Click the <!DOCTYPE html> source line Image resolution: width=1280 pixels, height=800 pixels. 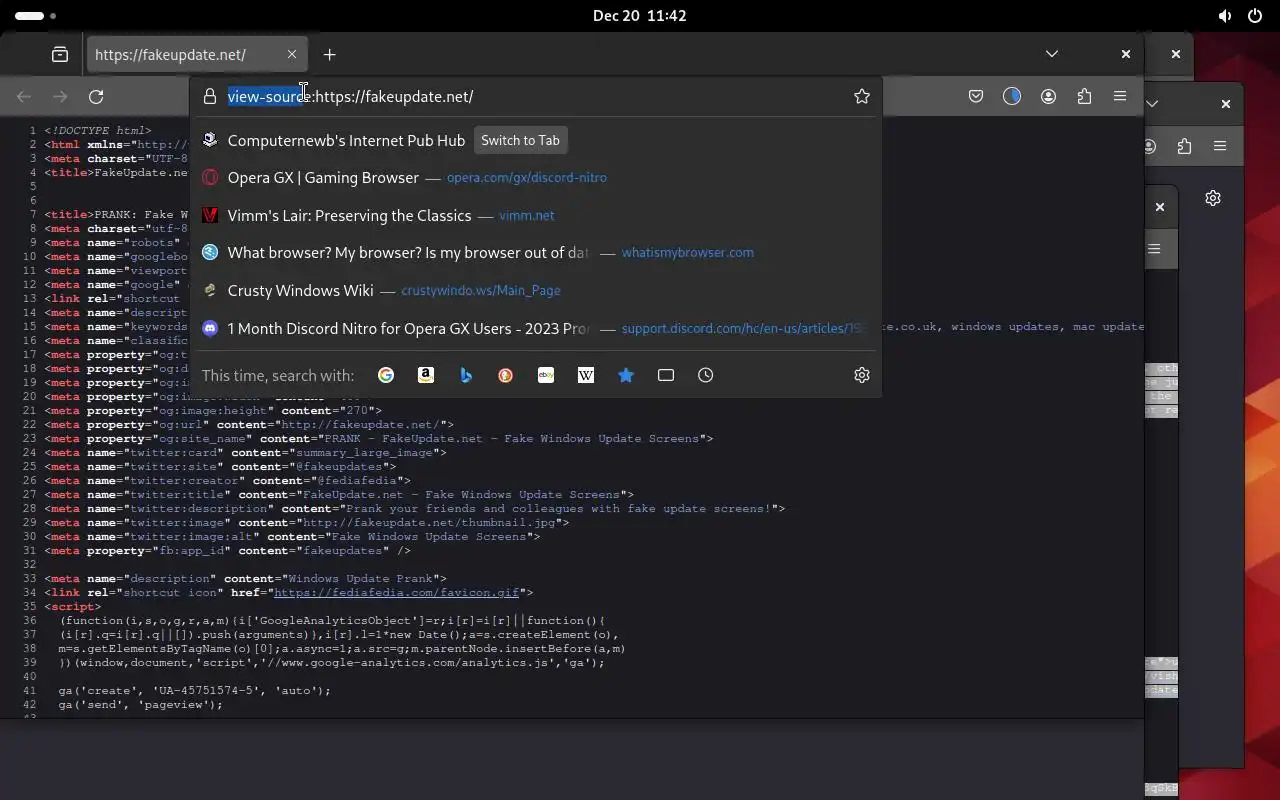coord(97,130)
